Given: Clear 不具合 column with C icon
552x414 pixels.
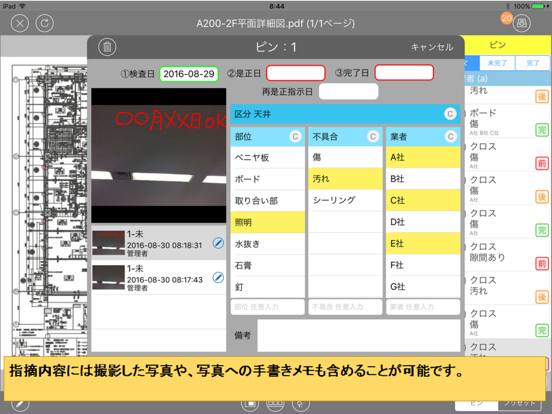Looking at the screenshot, I should coord(373,136).
